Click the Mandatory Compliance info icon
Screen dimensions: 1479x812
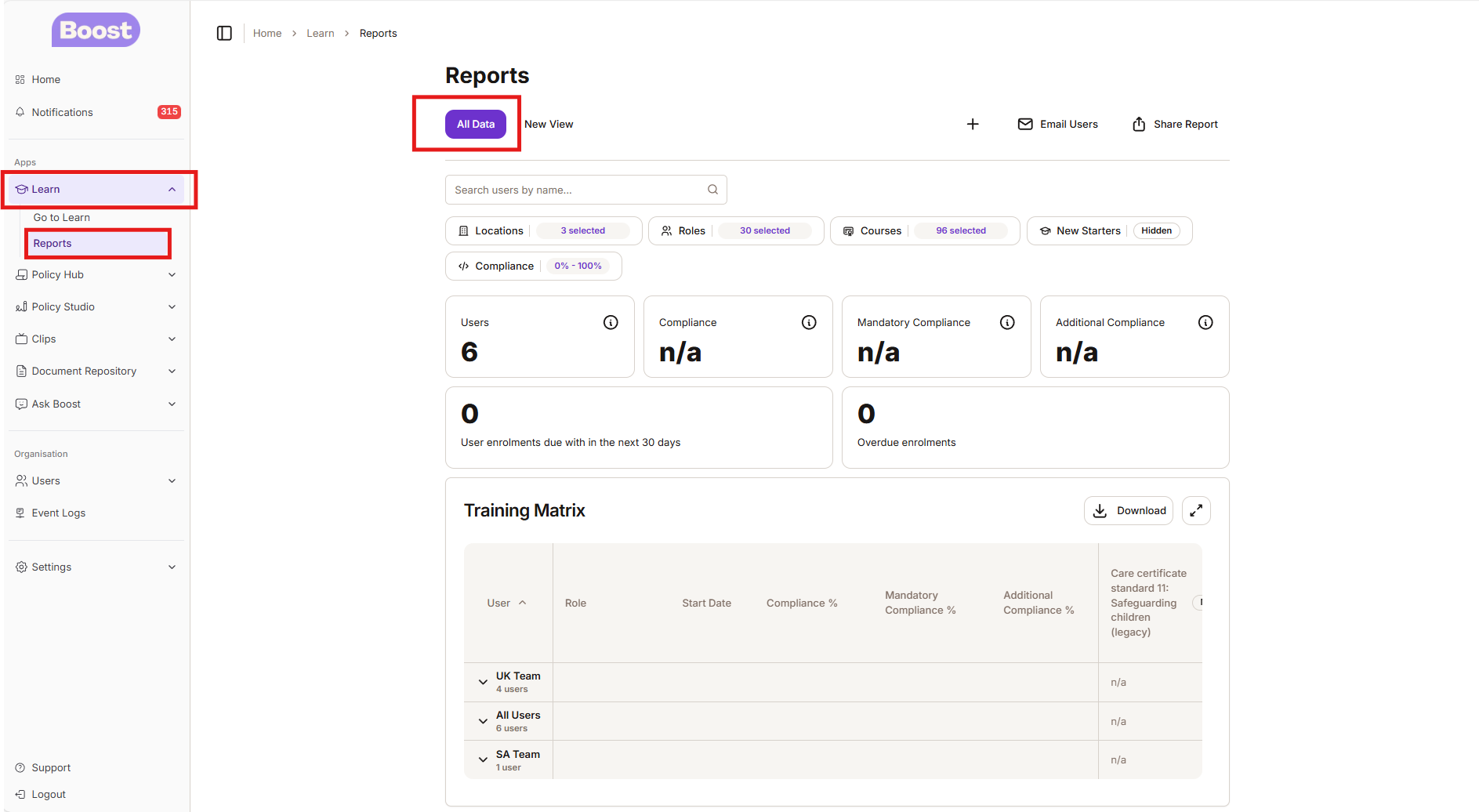click(x=1007, y=322)
